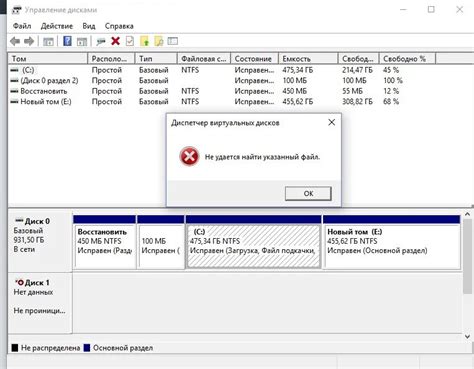Click the Properties checkmark sheet icon

pyautogui.click(x=130, y=41)
